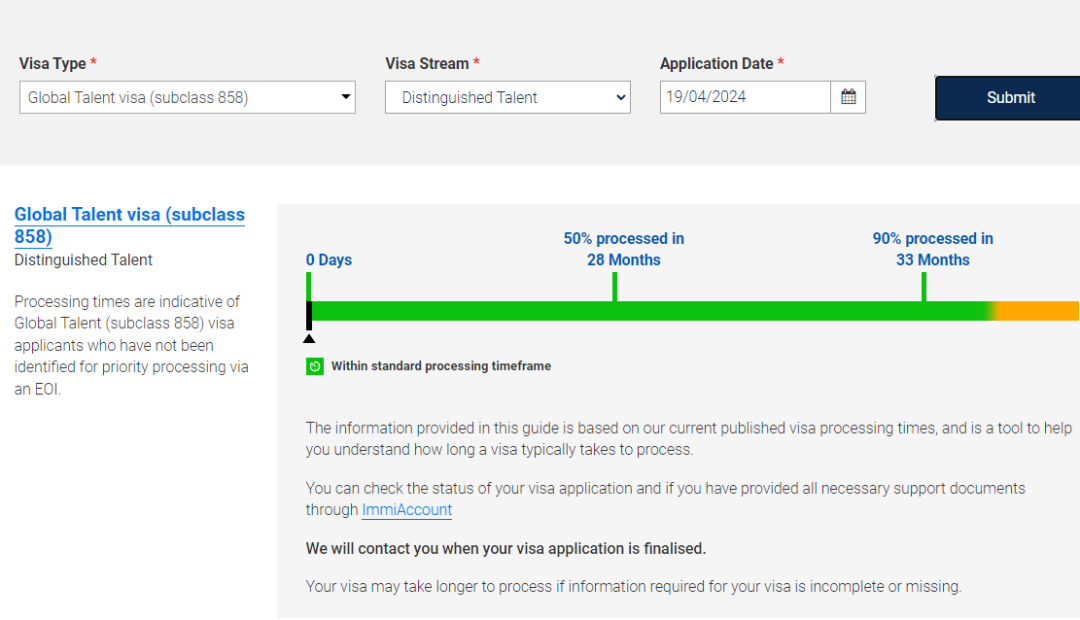Select the 50% processed in 28 Months label

(624, 249)
